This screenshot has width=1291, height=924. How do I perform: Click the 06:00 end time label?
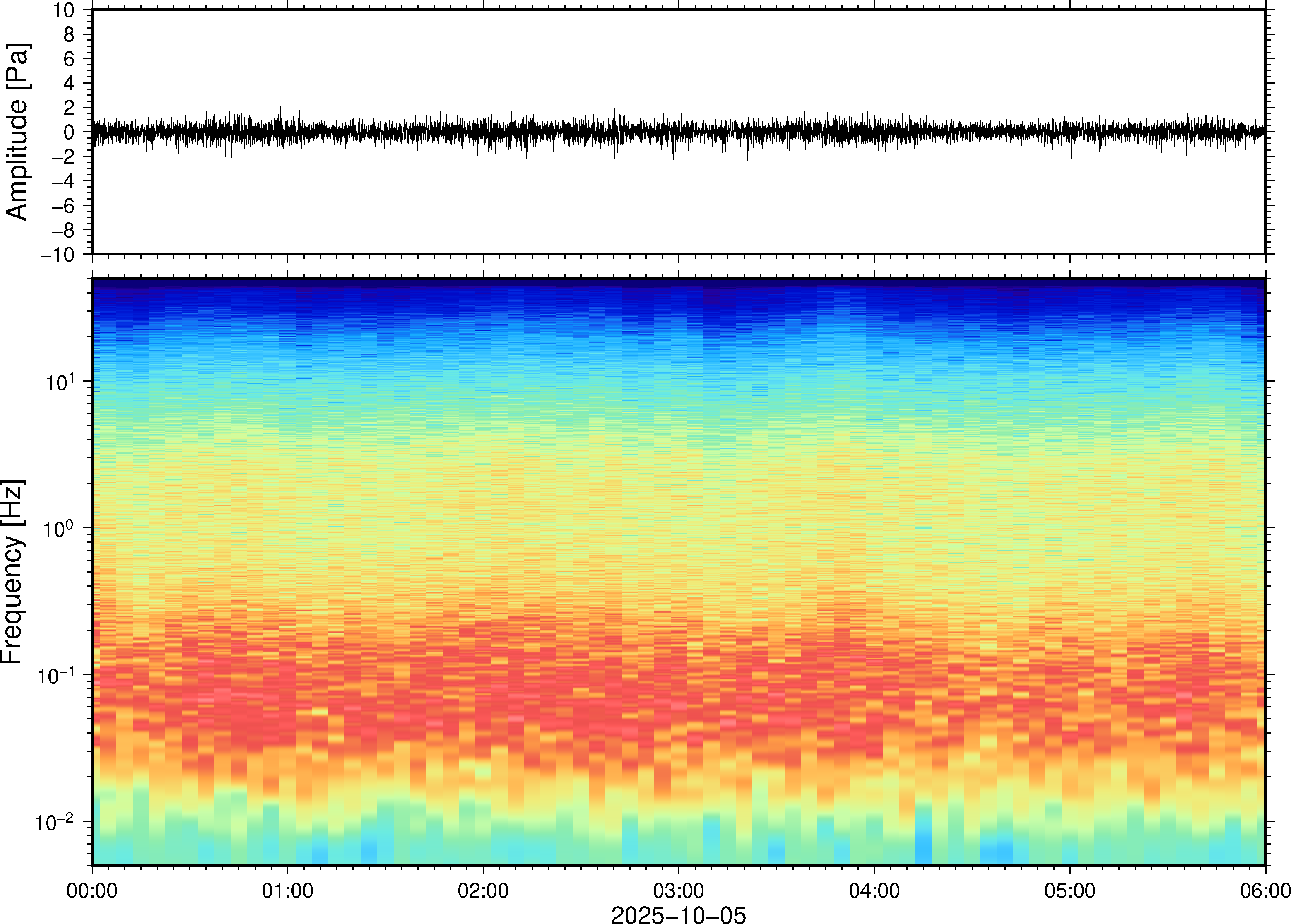click(1265, 890)
